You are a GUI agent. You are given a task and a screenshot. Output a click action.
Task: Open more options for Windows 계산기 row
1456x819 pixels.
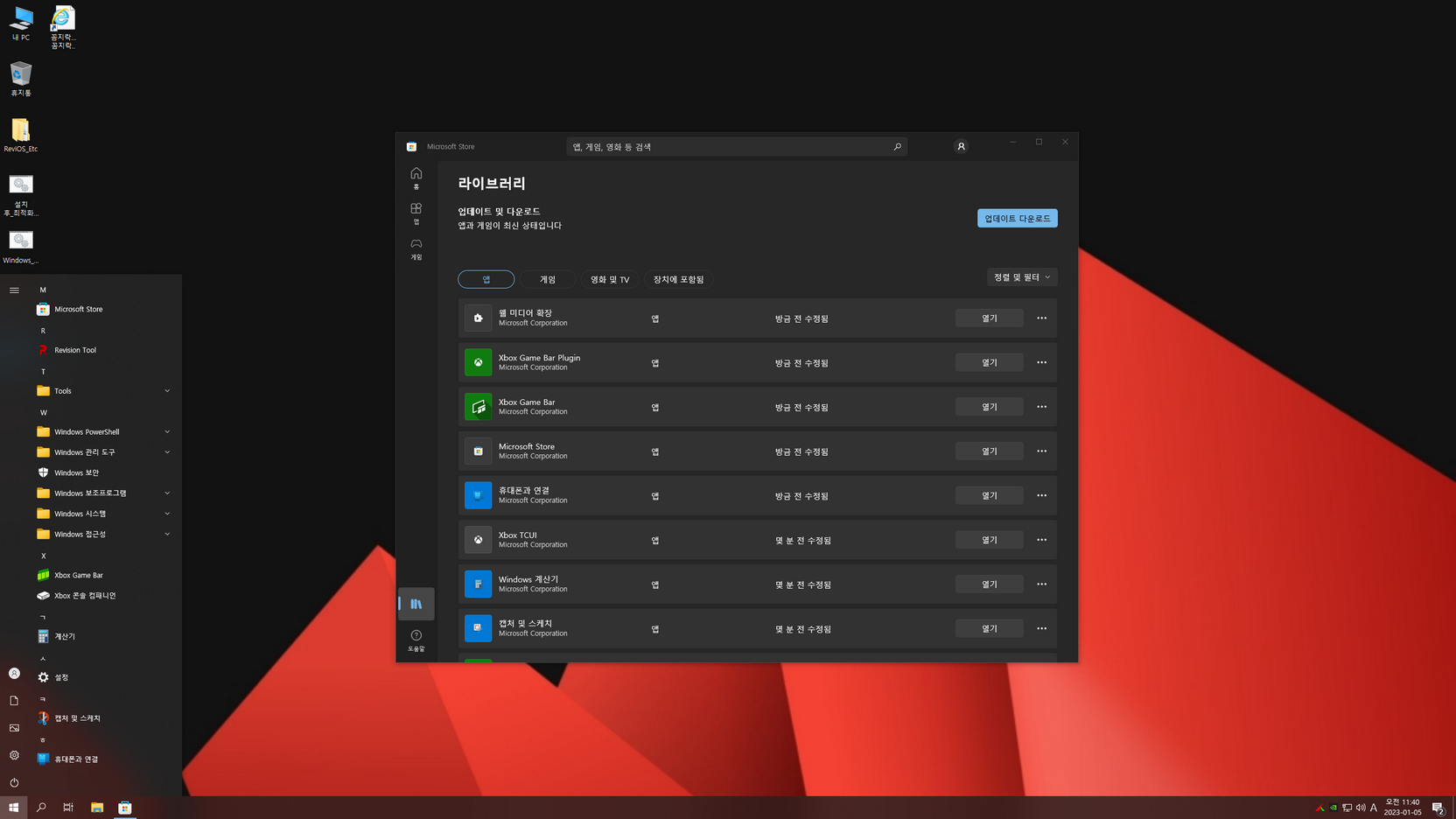pyautogui.click(x=1041, y=584)
